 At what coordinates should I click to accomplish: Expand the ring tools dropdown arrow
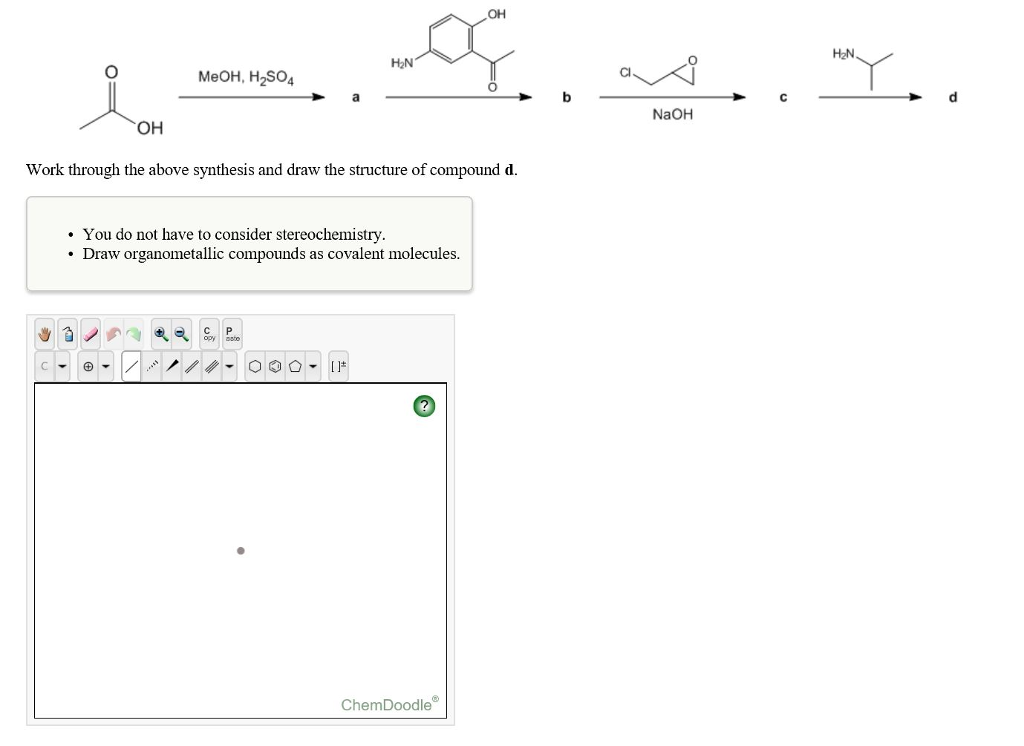pyautogui.click(x=311, y=366)
